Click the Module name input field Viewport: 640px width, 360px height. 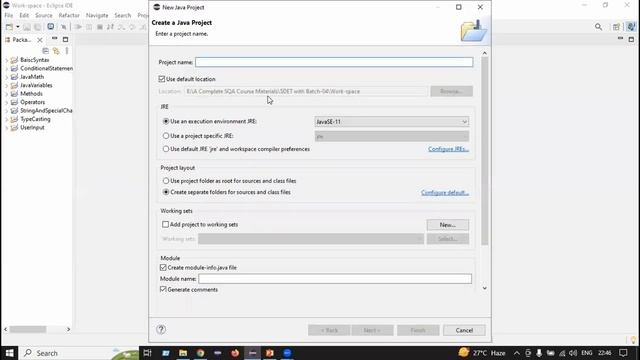[335, 279]
